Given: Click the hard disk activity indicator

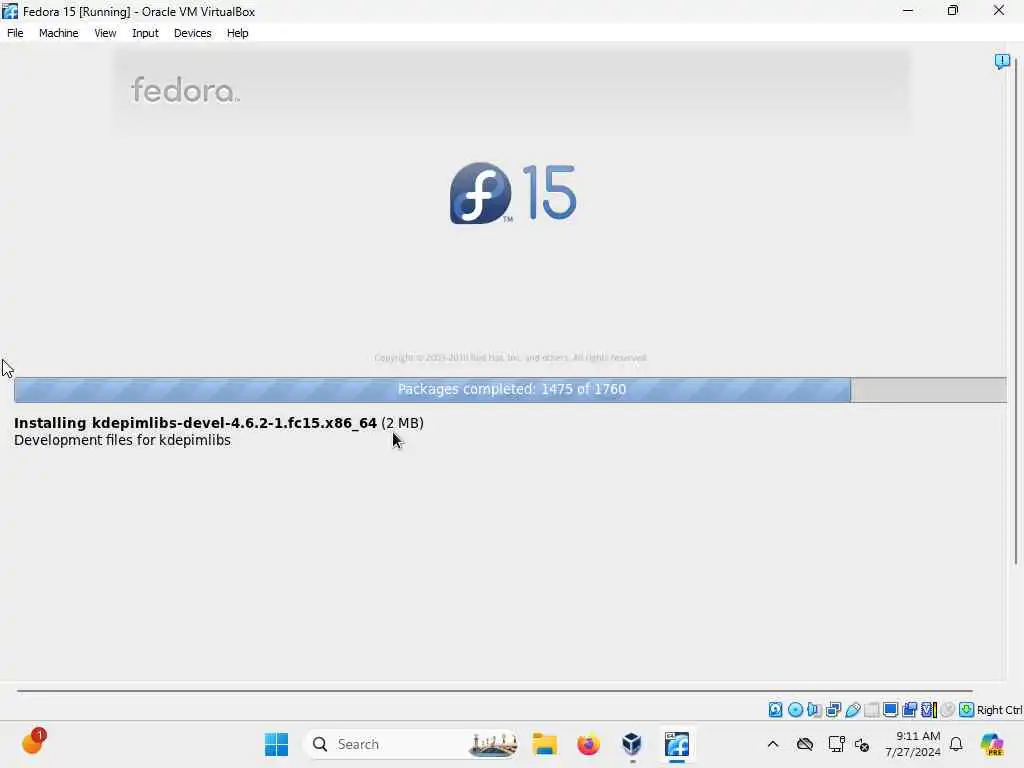Looking at the screenshot, I should point(775,709).
